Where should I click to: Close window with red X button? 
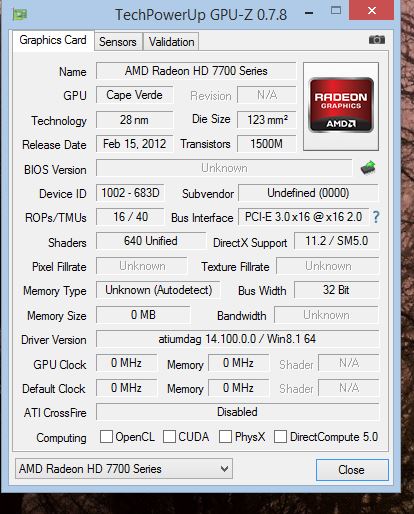(x=372, y=10)
